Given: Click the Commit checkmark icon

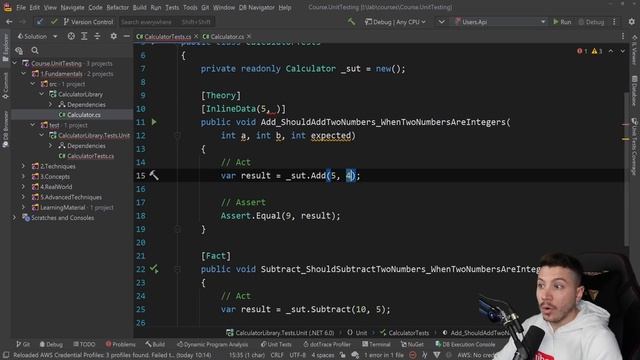Looking at the screenshot, I should click(53, 22).
